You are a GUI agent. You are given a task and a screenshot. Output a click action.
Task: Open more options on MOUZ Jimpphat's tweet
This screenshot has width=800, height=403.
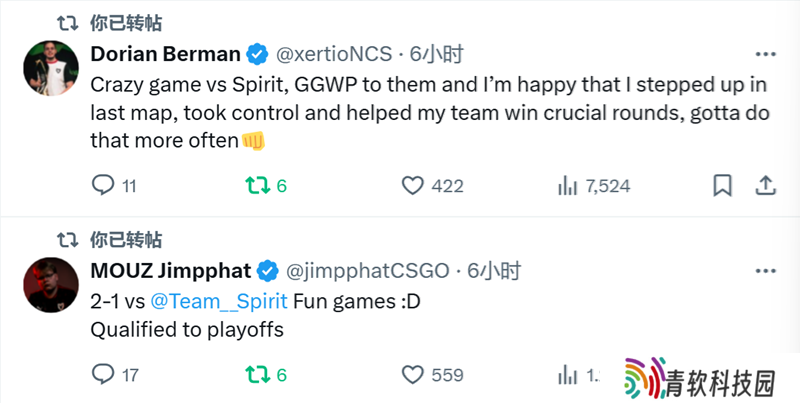point(765,271)
